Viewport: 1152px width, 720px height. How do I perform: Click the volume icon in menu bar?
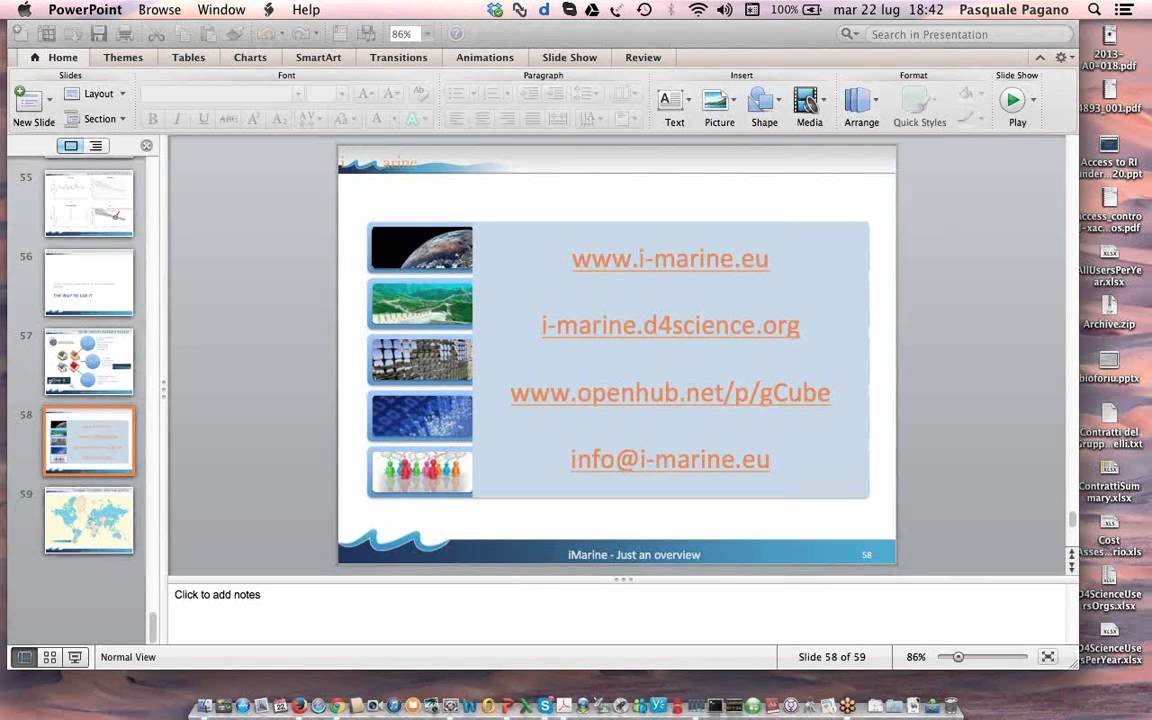pos(724,10)
